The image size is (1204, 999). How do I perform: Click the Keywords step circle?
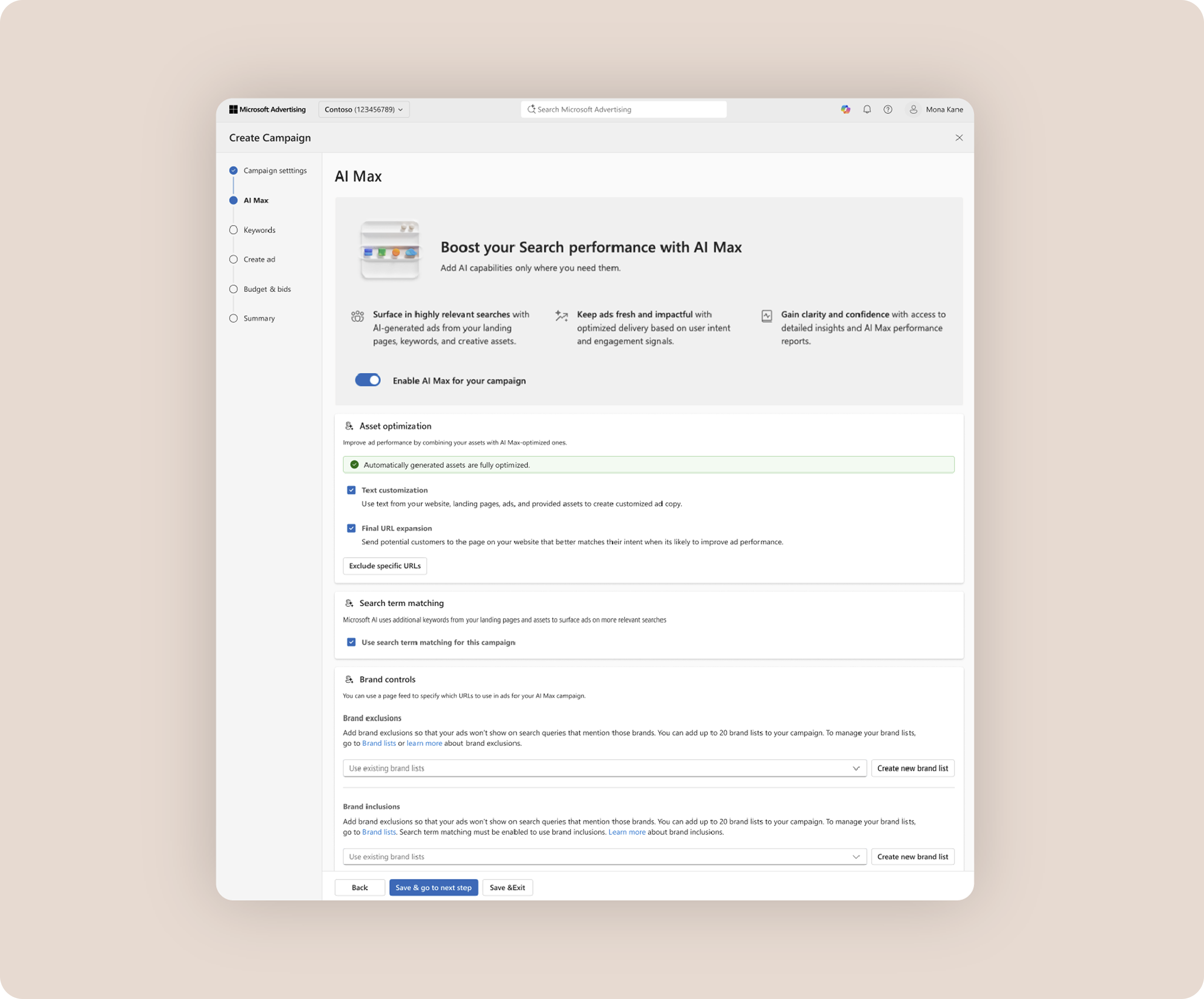(x=233, y=230)
